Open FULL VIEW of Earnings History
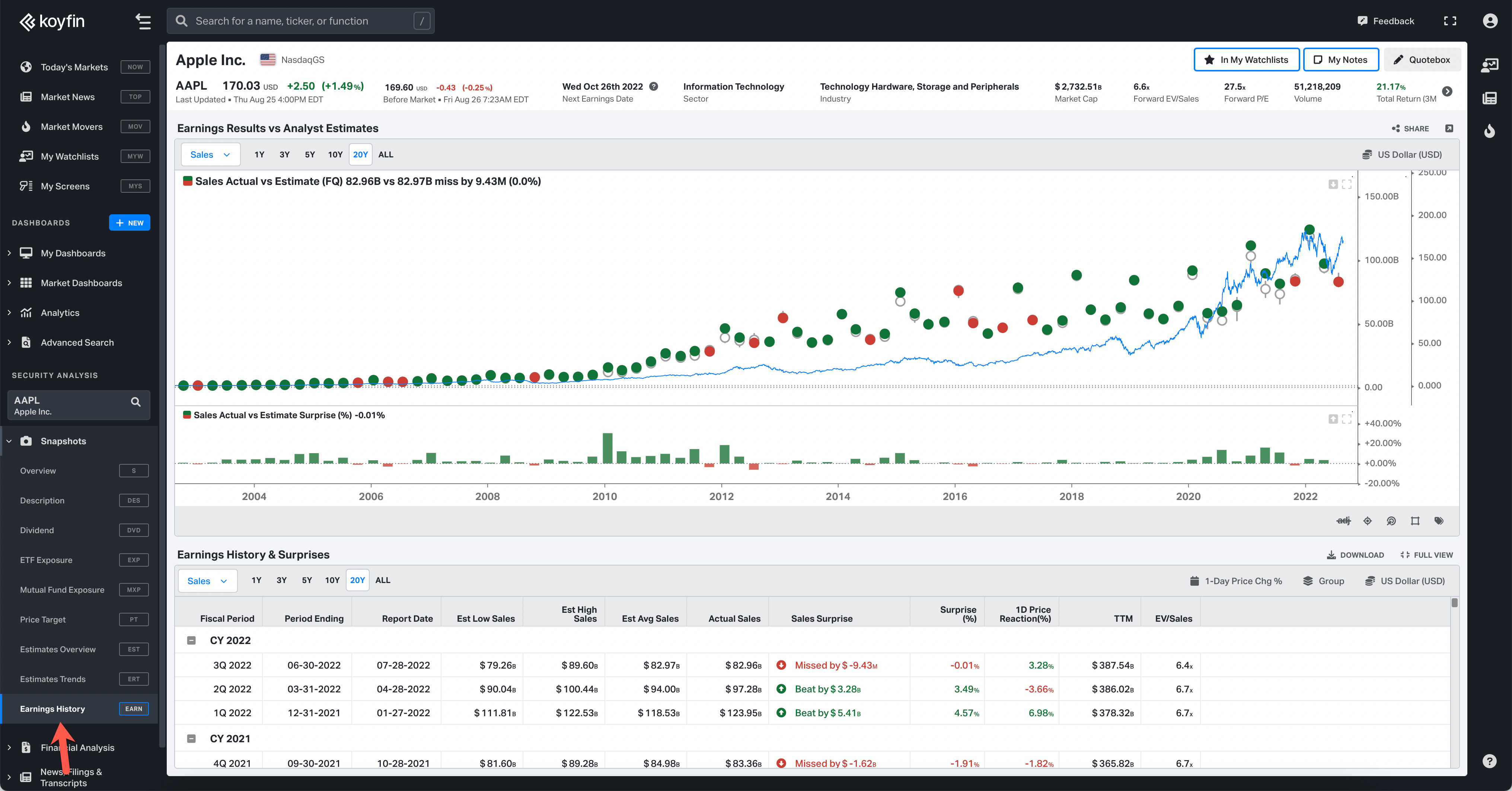Screen dimensions: 1512x791 pyautogui.click(x=1426, y=555)
